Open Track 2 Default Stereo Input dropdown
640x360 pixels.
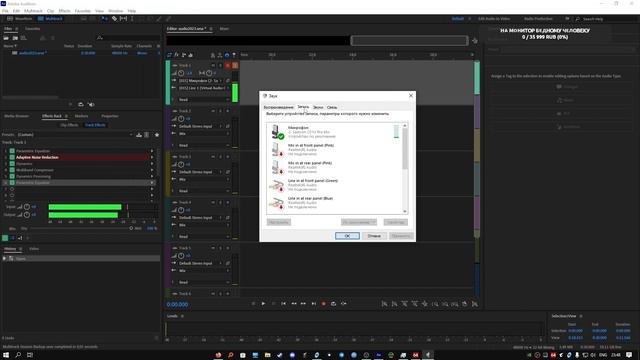coord(200,127)
